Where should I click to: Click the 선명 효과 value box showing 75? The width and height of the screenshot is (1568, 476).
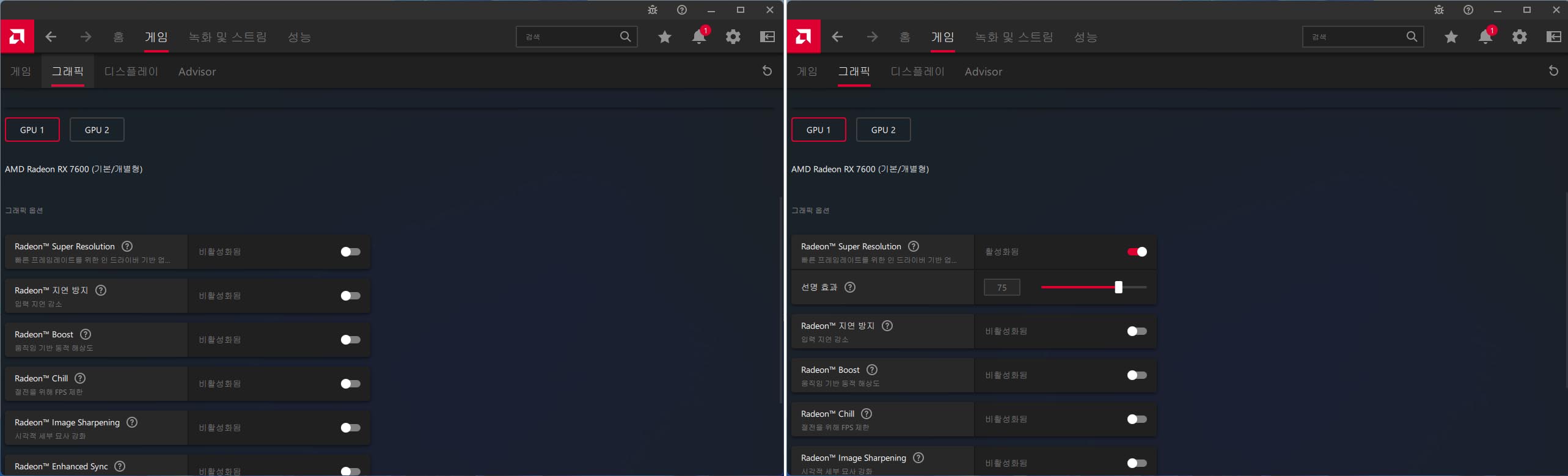click(1002, 287)
